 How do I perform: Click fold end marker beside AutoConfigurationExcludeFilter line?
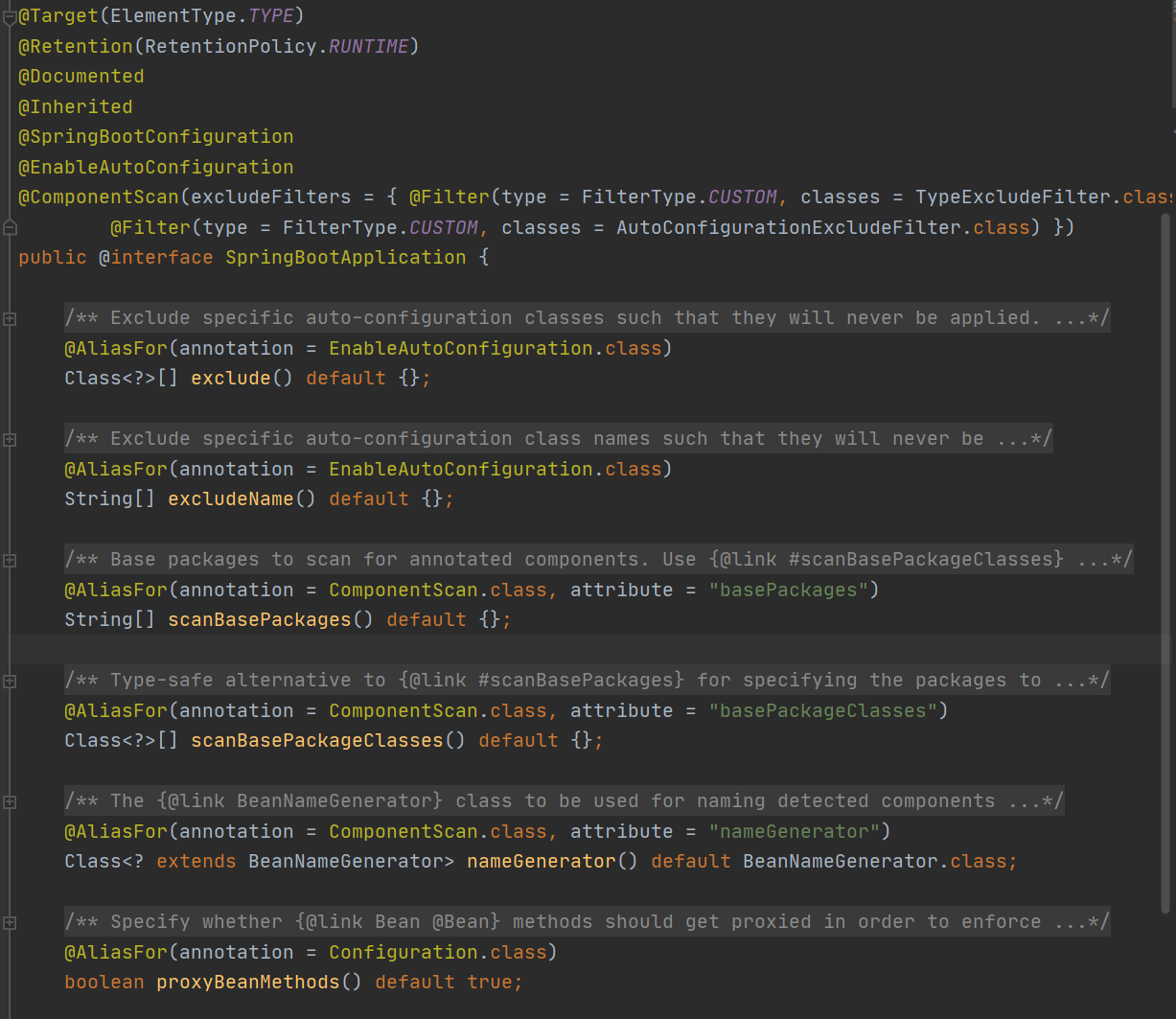[x=10, y=227]
